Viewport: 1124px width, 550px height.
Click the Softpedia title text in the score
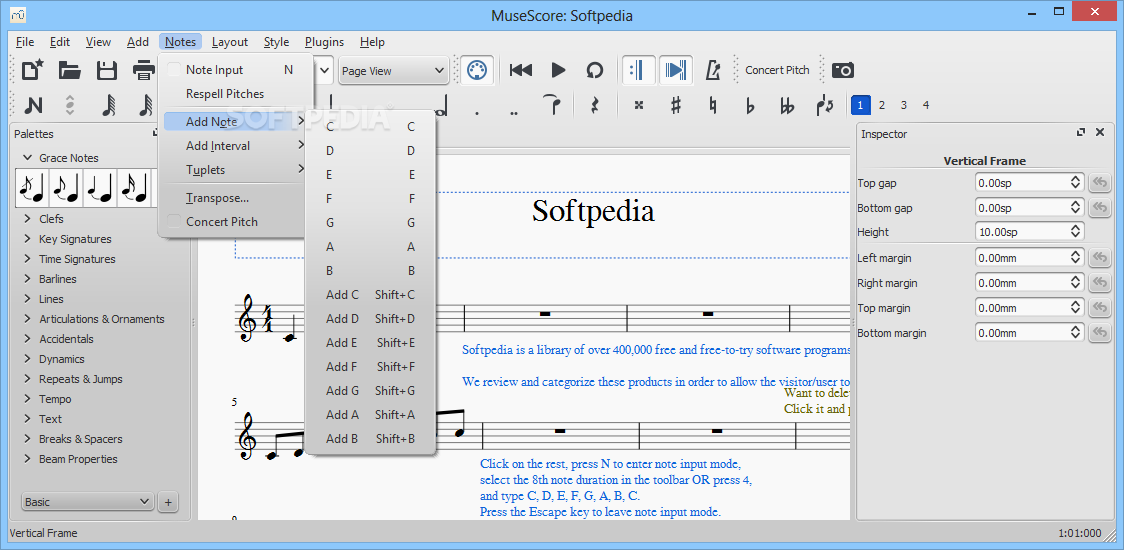(593, 211)
